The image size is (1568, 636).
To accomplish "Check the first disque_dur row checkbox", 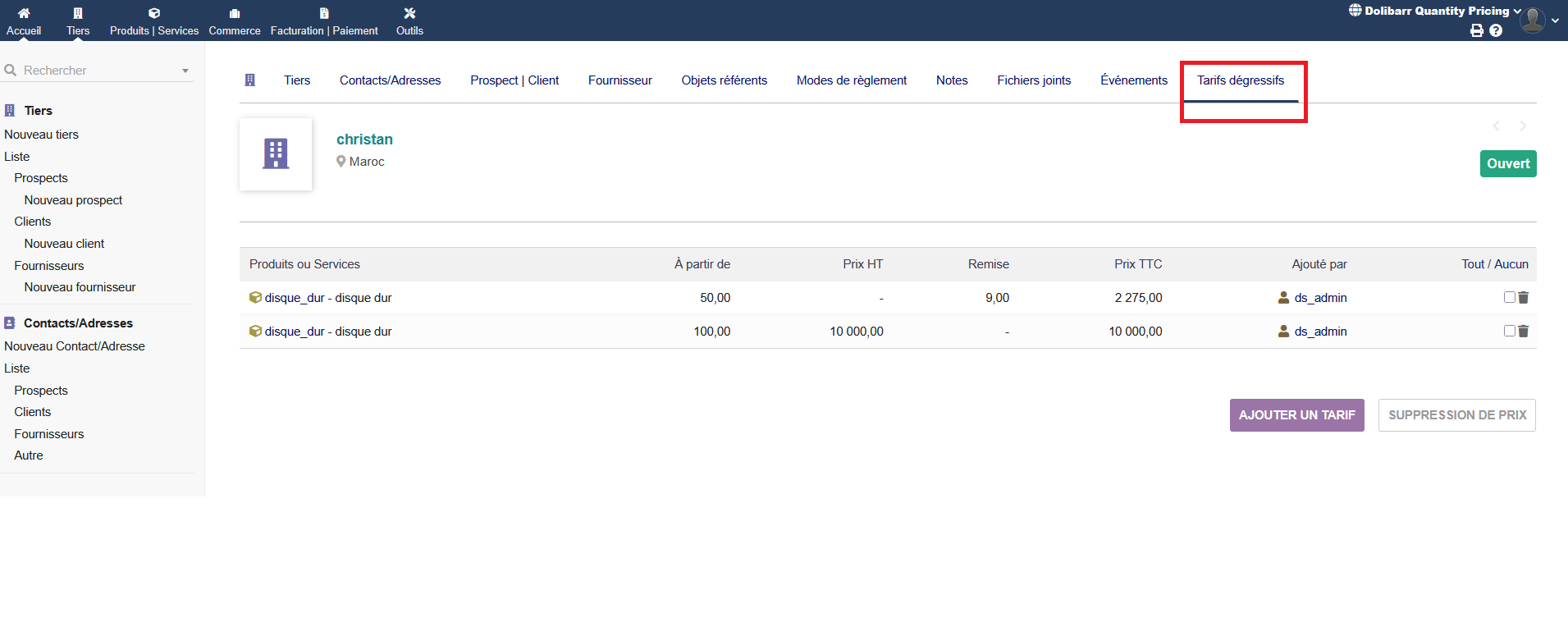I will tap(1509, 297).
